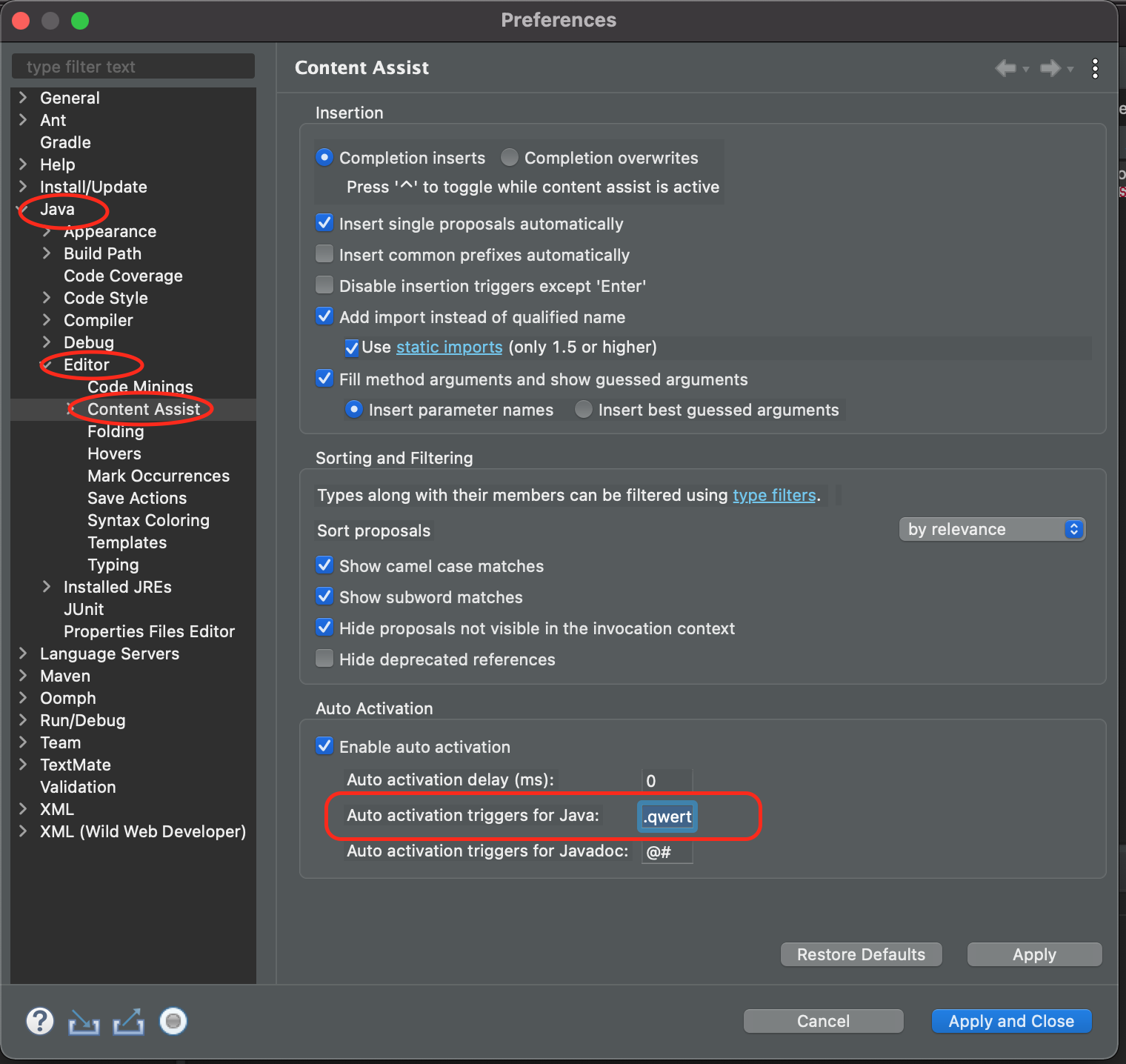The height and width of the screenshot is (1064, 1126).
Task: Expand the Maven preferences node
Action: [x=23, y=676]
